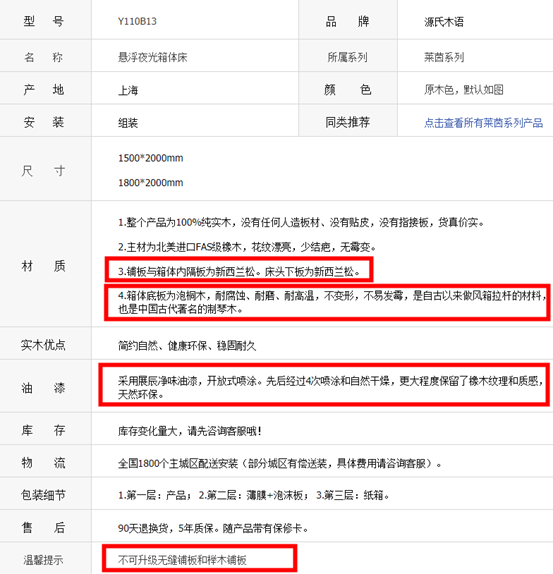
Task: Click text 简约自然、健康环保、稳固耐久
Action: click(x=187, y=346)
